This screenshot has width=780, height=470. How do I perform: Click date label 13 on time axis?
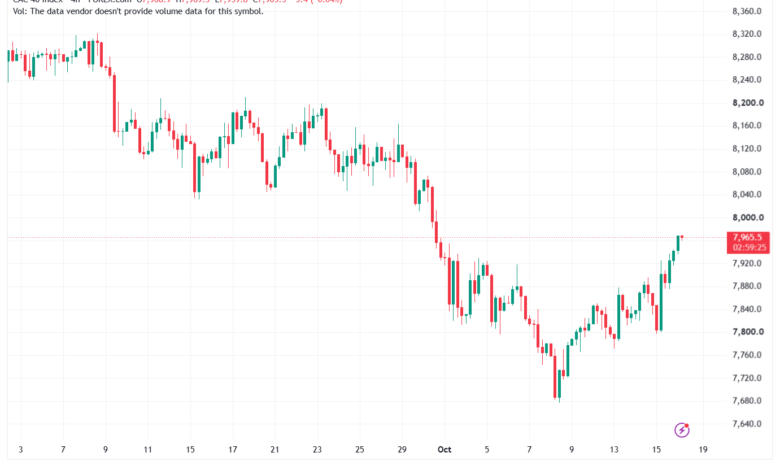[614, 450]
